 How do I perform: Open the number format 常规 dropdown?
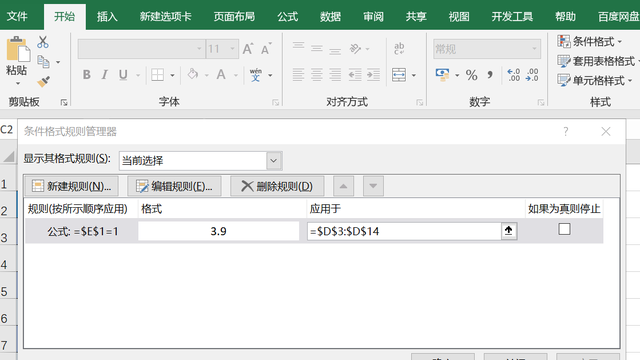534,49
